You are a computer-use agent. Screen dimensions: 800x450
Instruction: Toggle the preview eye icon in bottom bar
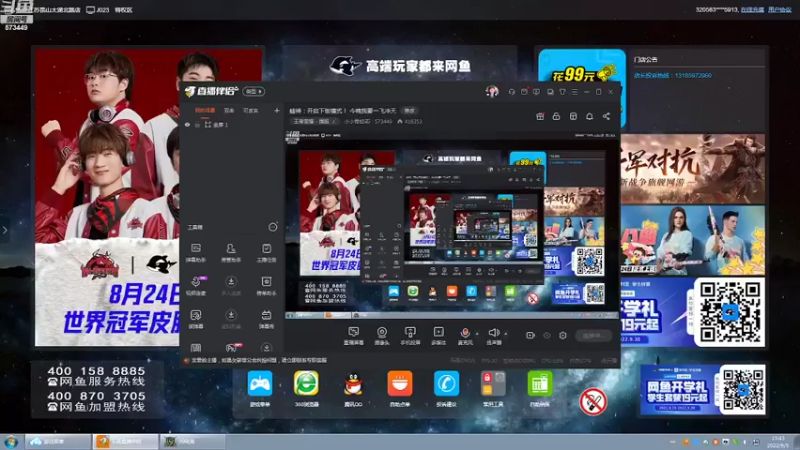pyautogui.click(x=546, y=335)
